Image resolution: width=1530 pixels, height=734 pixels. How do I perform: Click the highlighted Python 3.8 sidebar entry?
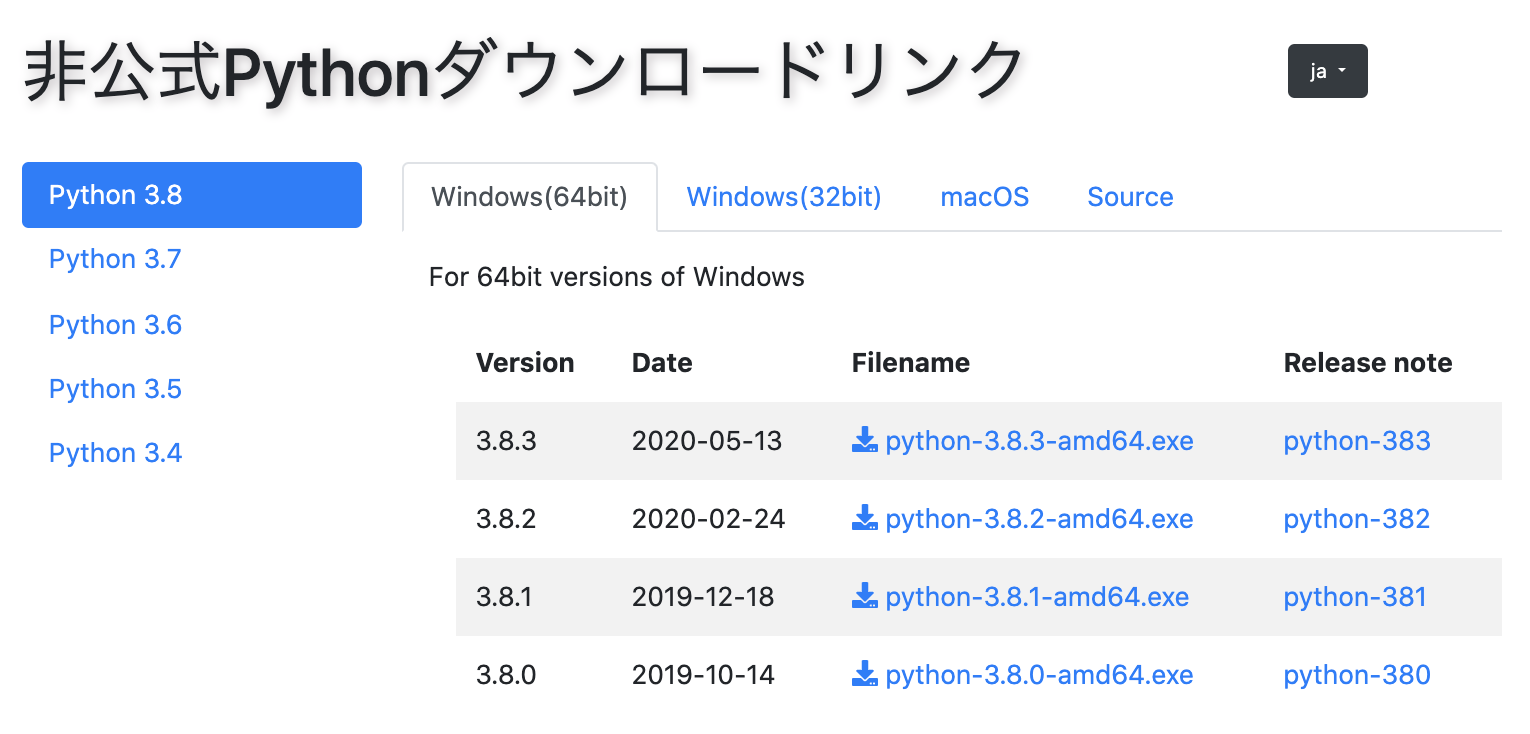pos(115,195)
